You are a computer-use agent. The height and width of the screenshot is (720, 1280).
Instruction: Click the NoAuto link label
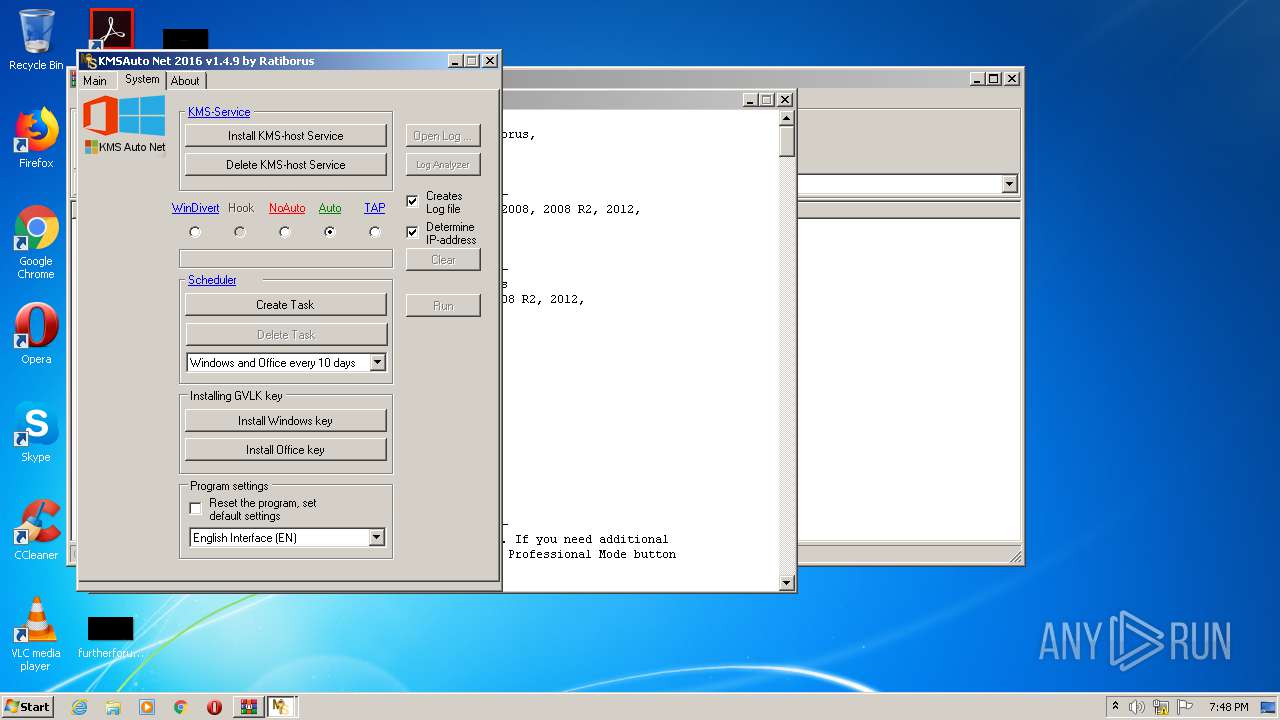click(287, 208)
